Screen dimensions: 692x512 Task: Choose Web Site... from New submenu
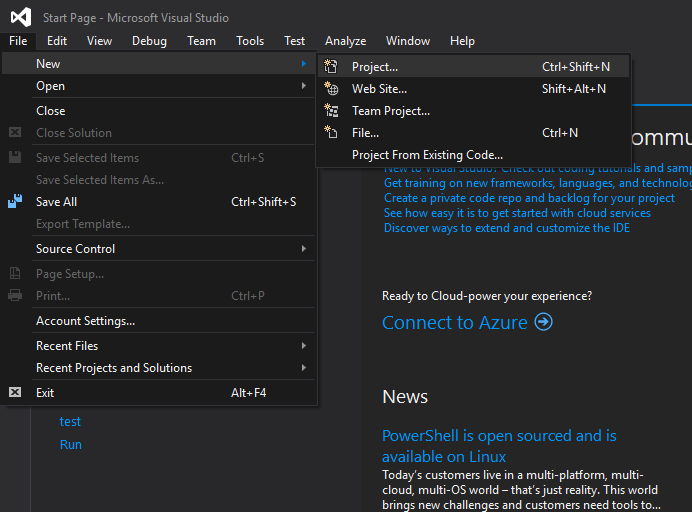(473, 89)
